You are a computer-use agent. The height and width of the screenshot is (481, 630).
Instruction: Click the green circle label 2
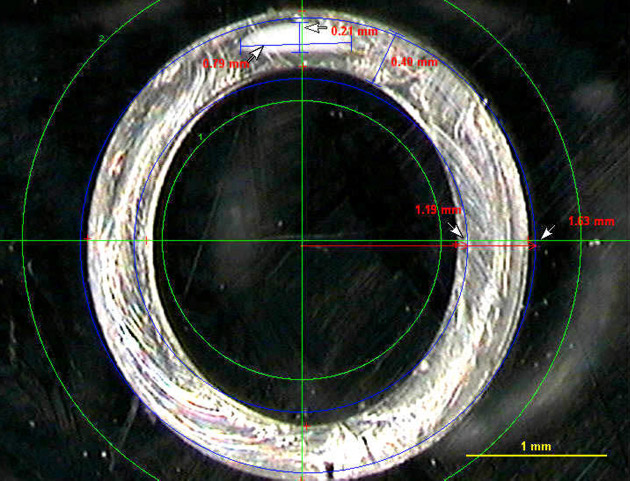[x=102, y=39]
